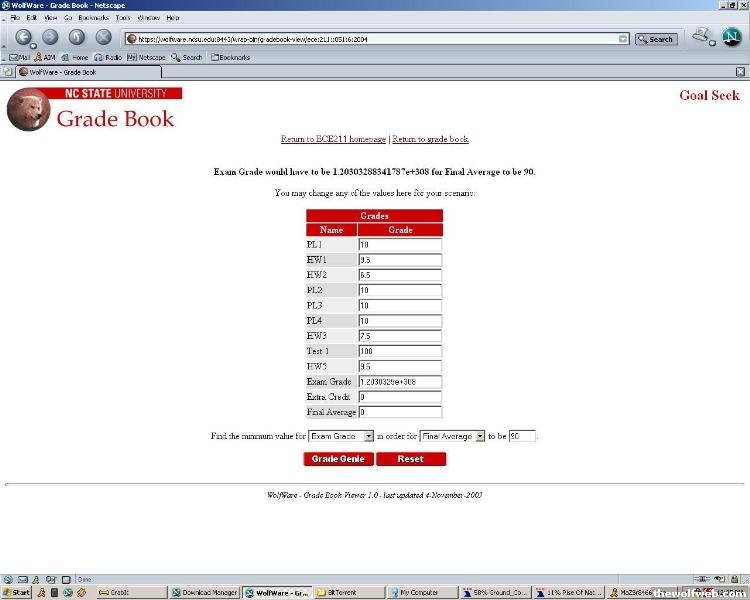Image resolution: width=750 pixels, height=600 pixels.
Task: Click the Print icon in toolbar
Action: 701,36
